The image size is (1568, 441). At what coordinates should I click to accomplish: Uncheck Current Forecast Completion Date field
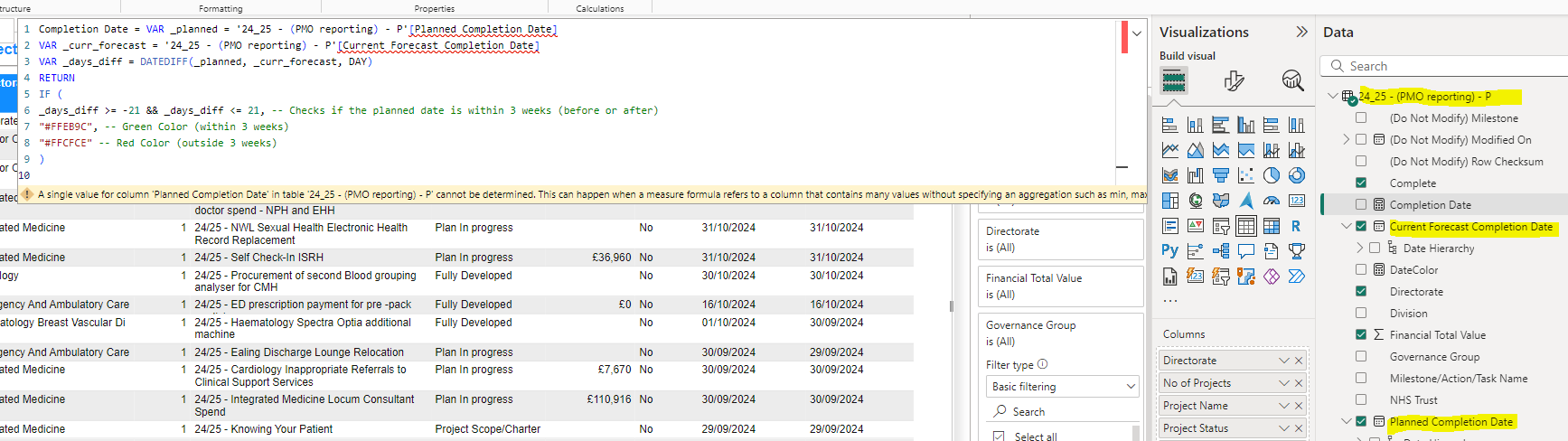click(x=1361, y=226)
